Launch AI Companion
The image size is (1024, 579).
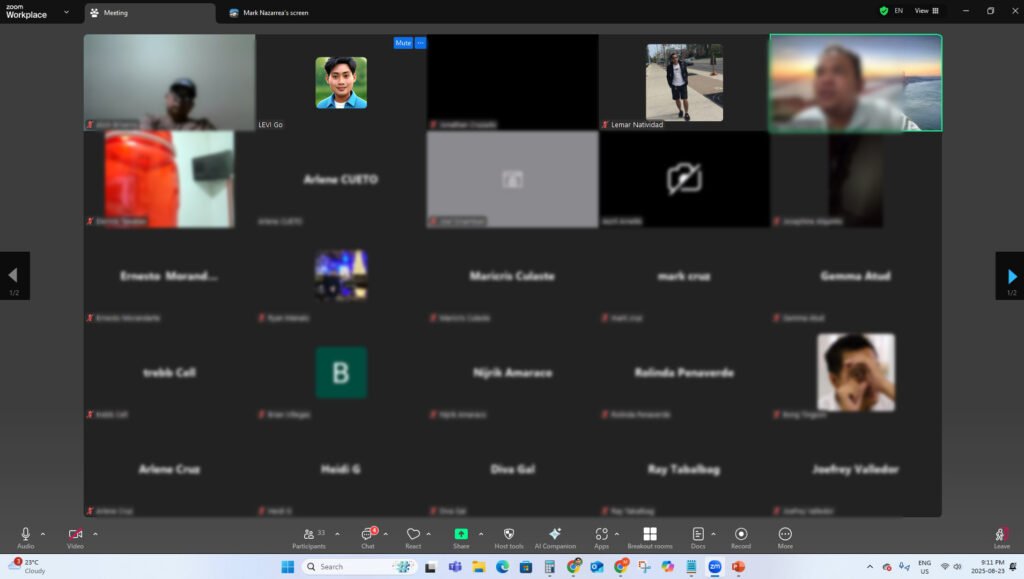coord(555,535)
